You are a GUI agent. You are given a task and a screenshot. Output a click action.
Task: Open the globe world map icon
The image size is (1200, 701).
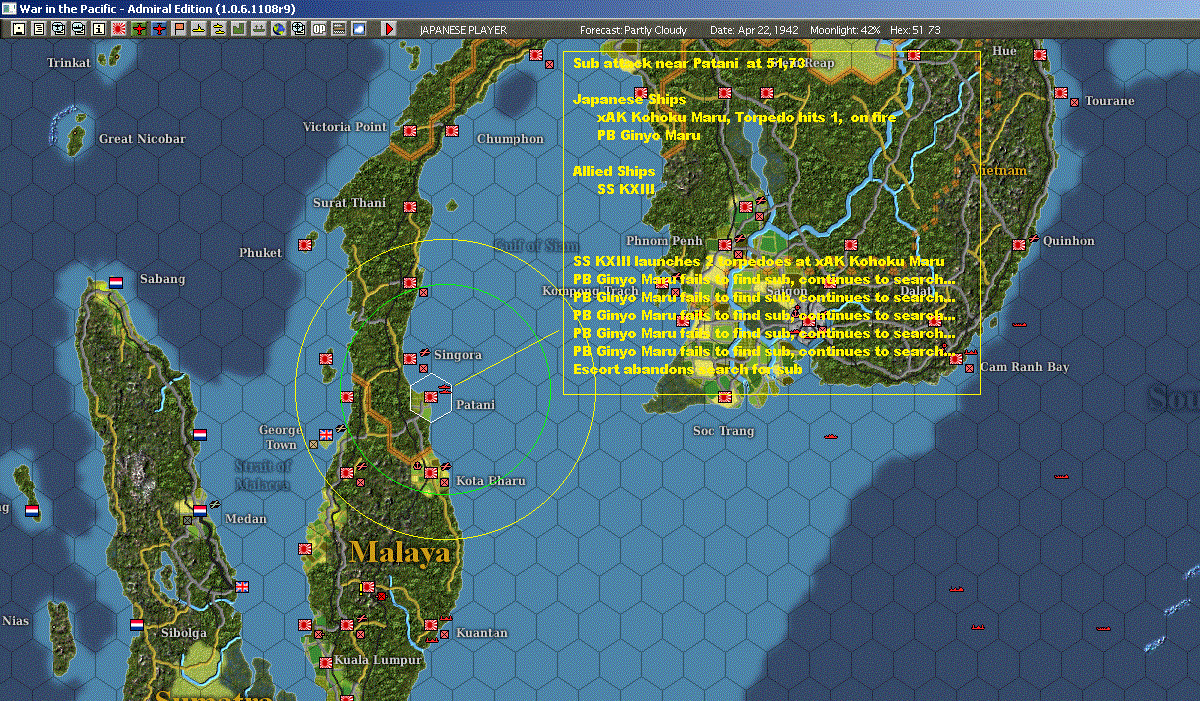278,29
